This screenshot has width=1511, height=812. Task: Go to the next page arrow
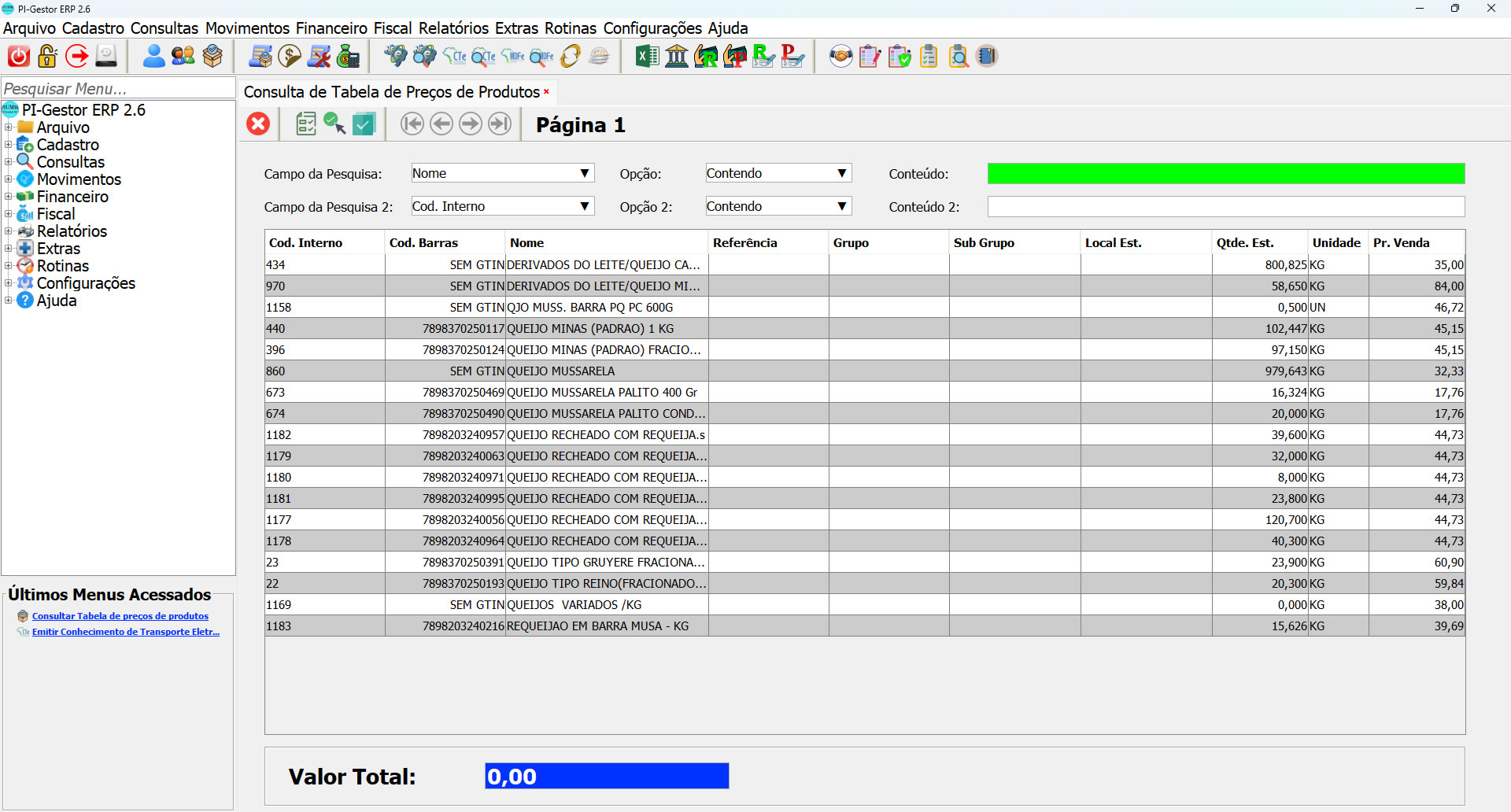click(471, 124)
